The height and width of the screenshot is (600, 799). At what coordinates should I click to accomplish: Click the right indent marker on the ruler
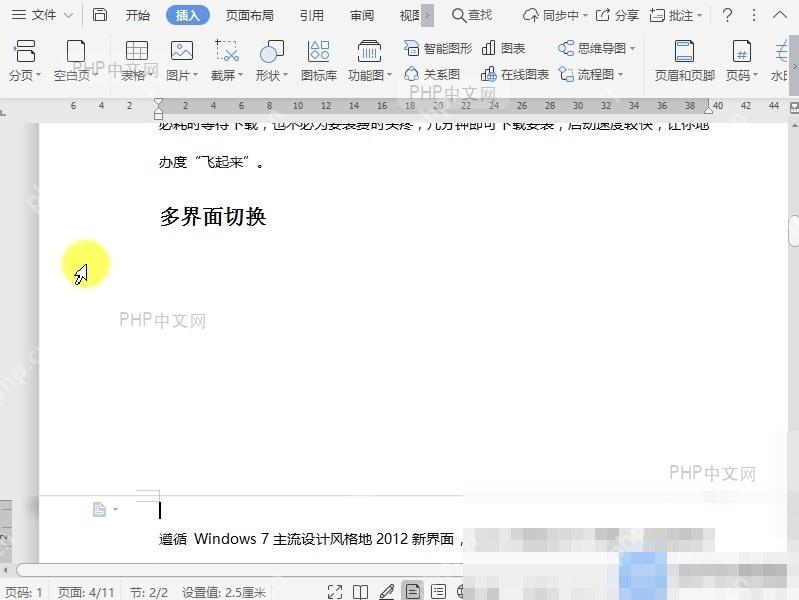tap(708, 109)
